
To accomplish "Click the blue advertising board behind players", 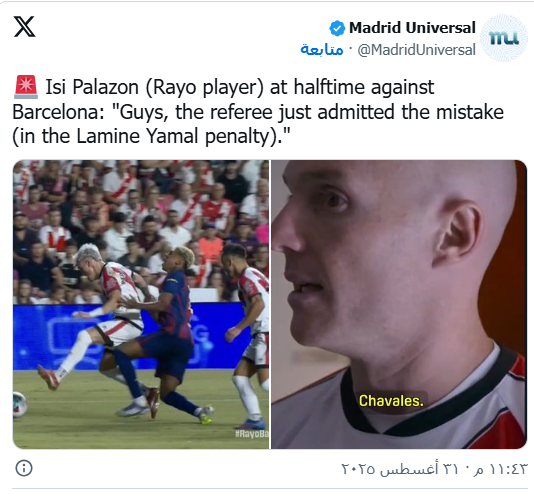I will pos(127,337).
